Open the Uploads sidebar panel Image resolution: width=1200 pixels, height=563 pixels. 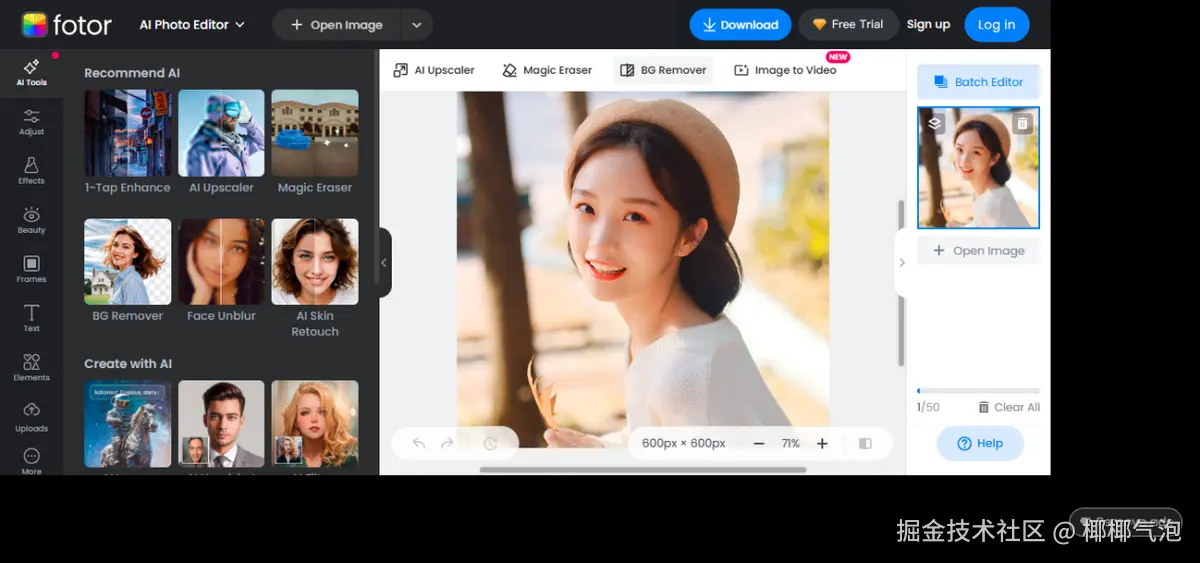31,417
